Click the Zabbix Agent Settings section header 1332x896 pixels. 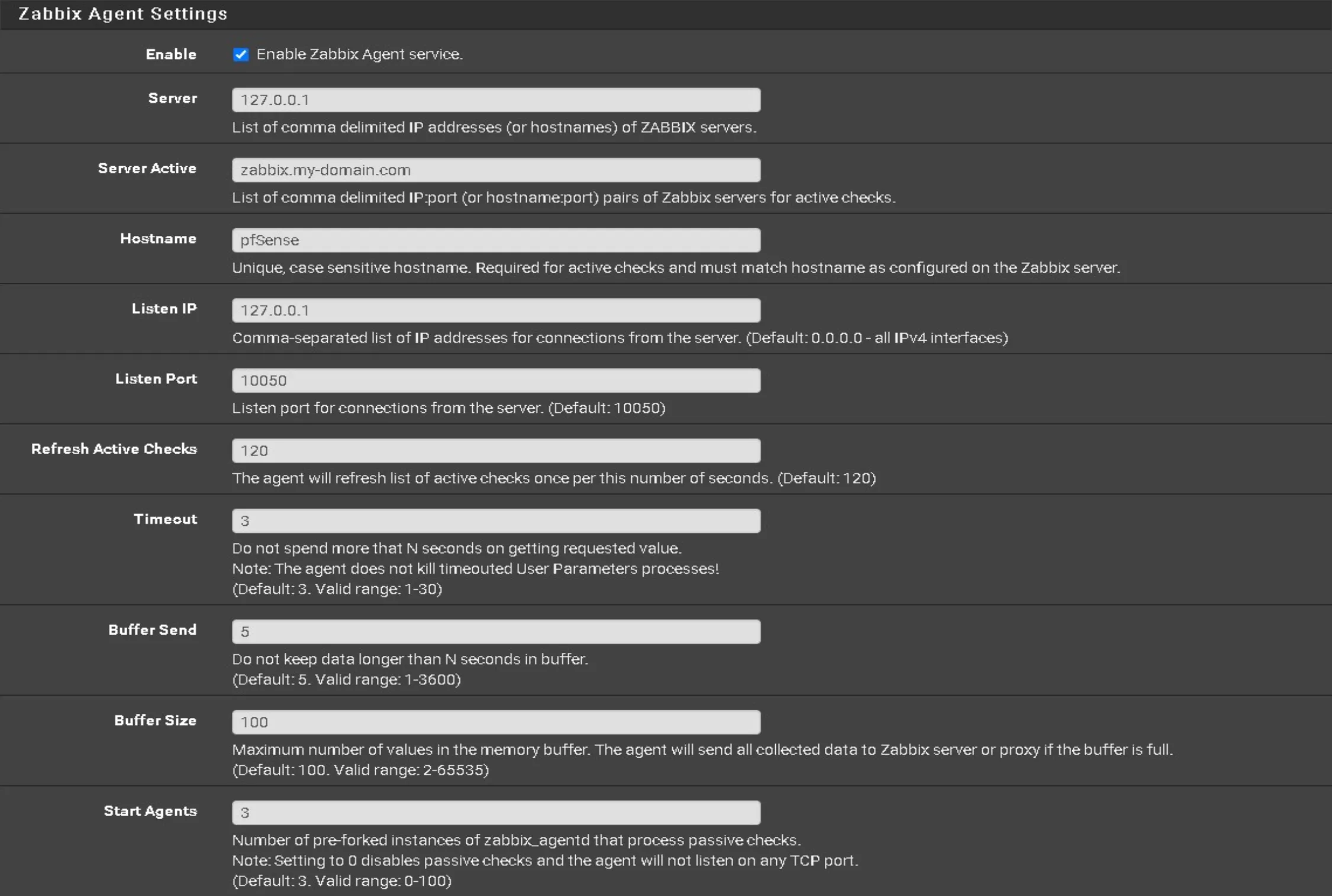[123, 13]
